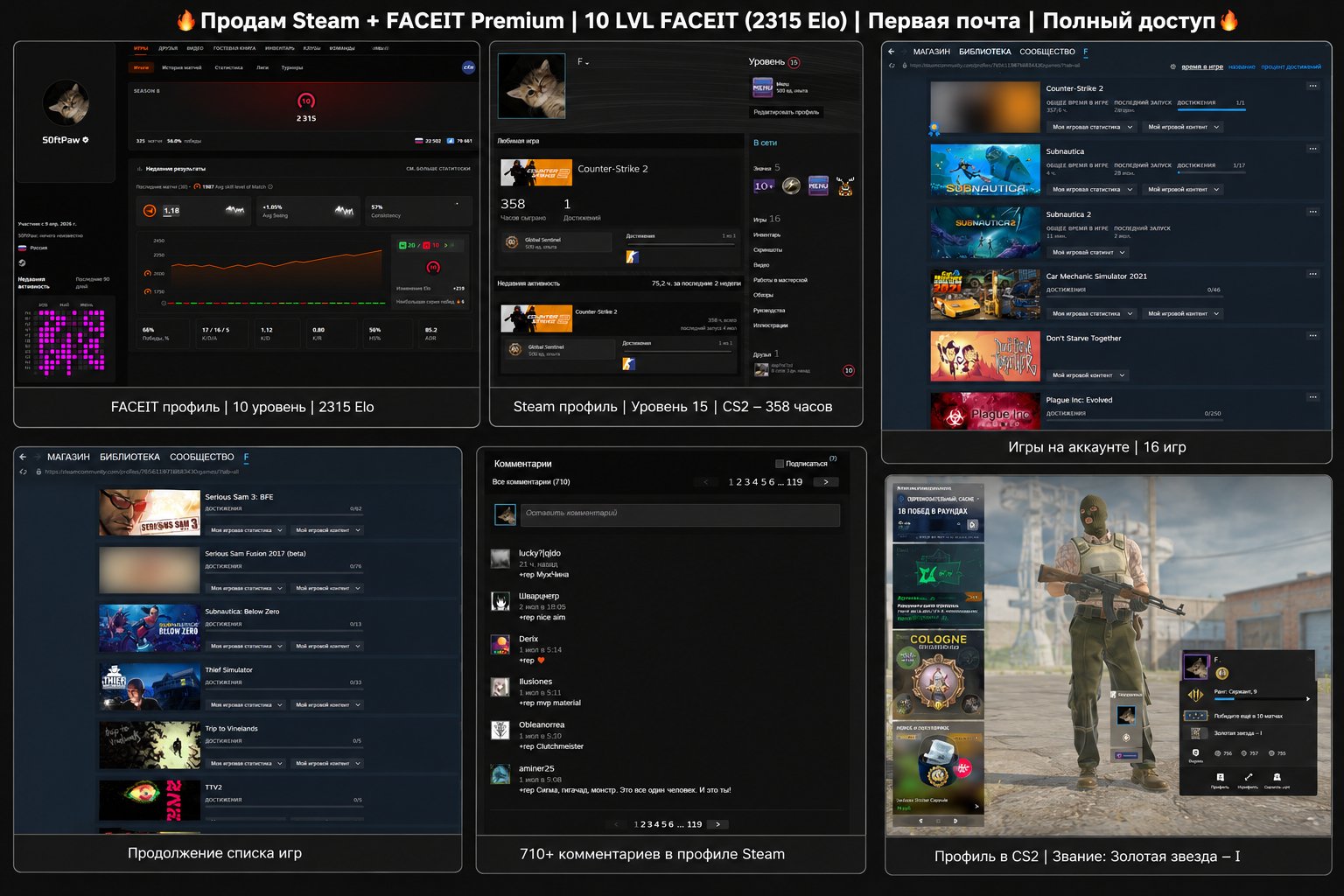
Task: Open three-dots menu on Subnautica 2 row
Action: click(x=1312, y=212)
